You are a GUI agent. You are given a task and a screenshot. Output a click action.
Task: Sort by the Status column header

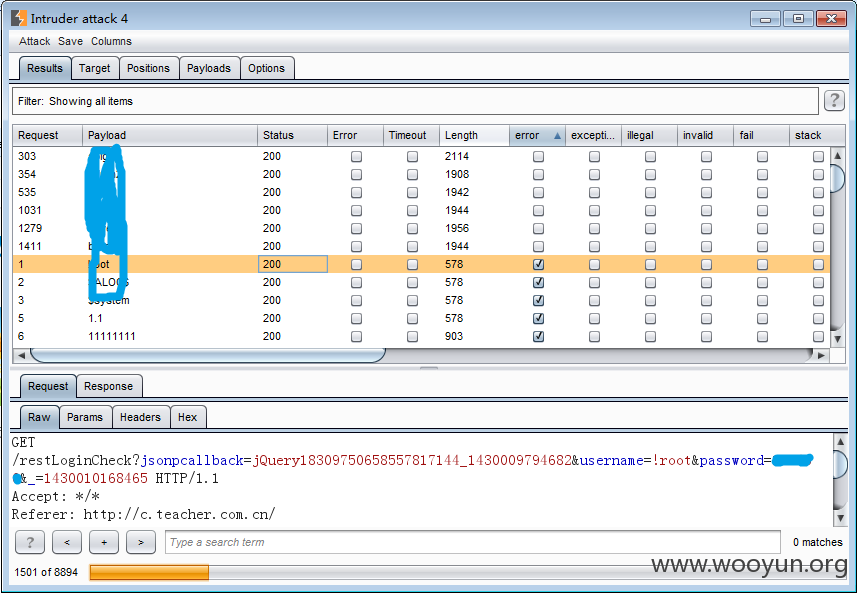pyautogui.click(x=292, y=136)
